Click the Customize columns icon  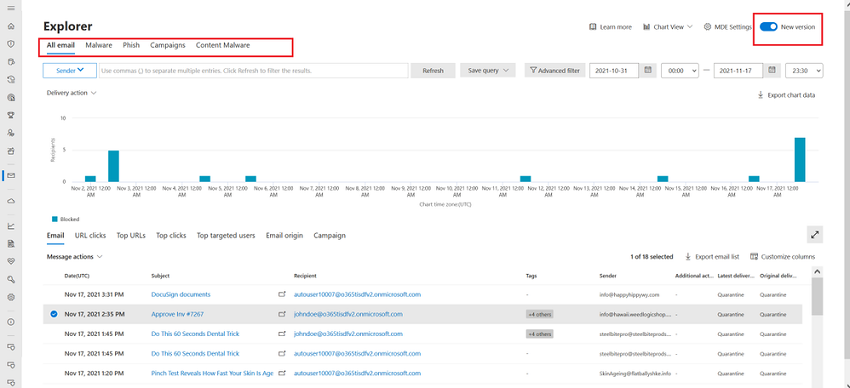(754, 257)
